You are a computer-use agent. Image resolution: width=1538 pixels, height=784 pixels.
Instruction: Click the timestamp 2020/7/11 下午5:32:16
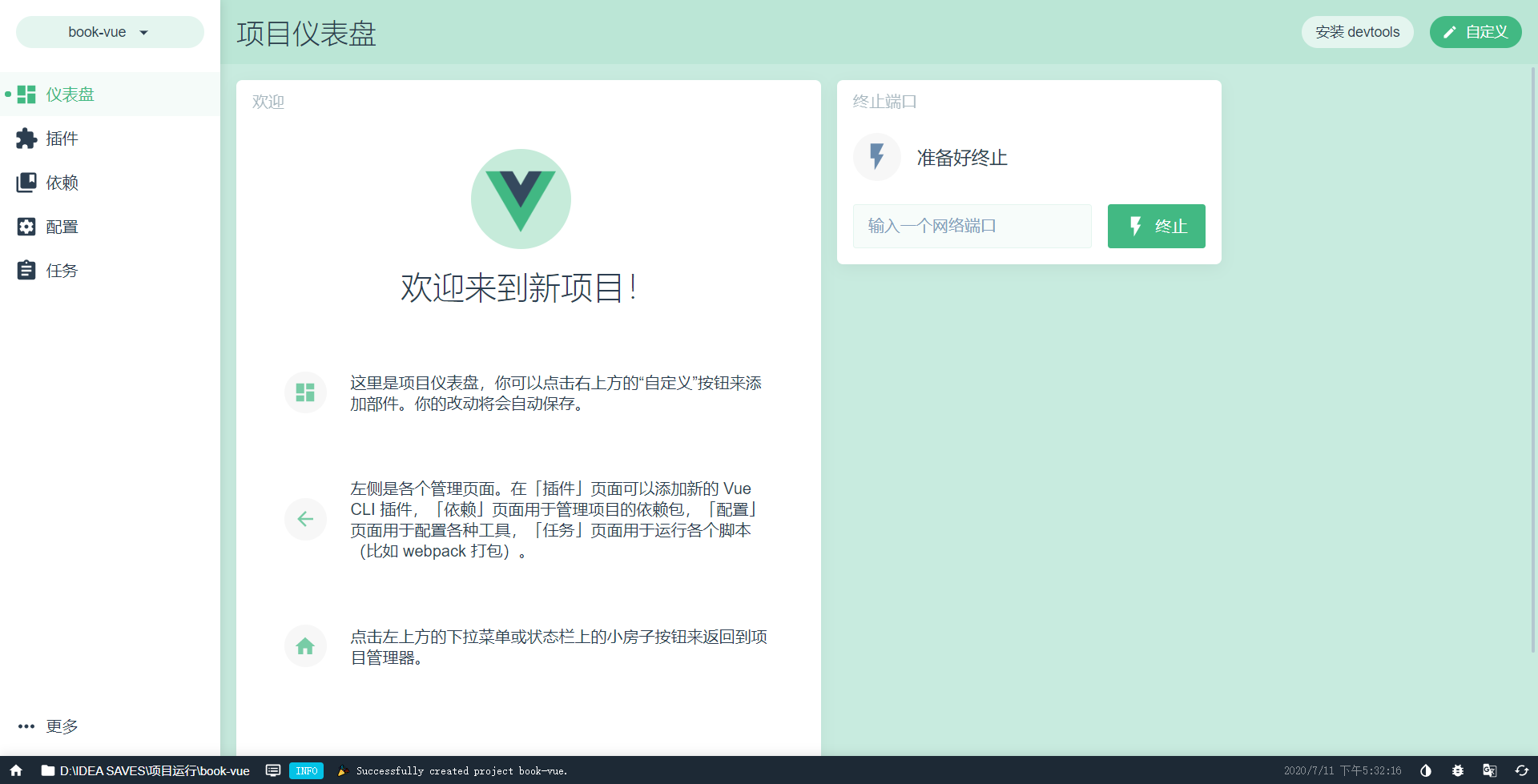tap(1343, 770)
